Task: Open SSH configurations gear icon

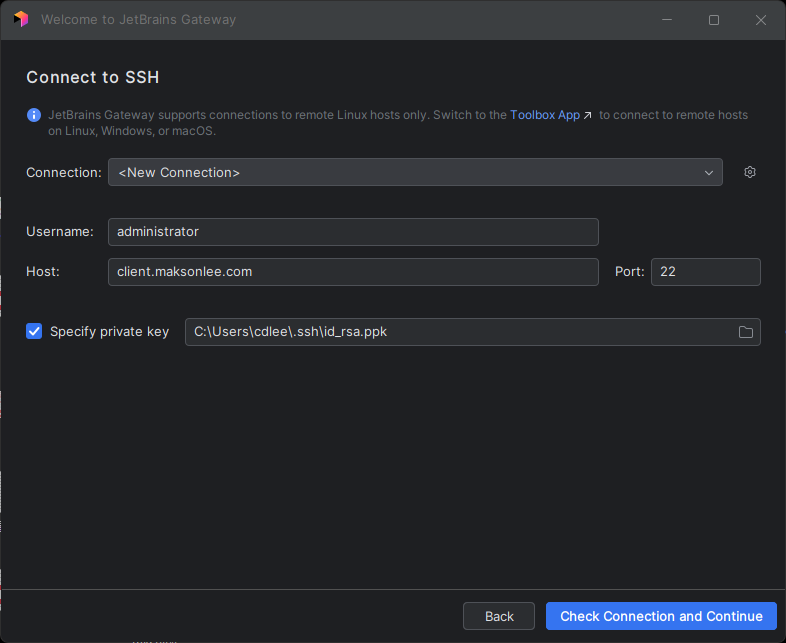Action: [749, 172]
